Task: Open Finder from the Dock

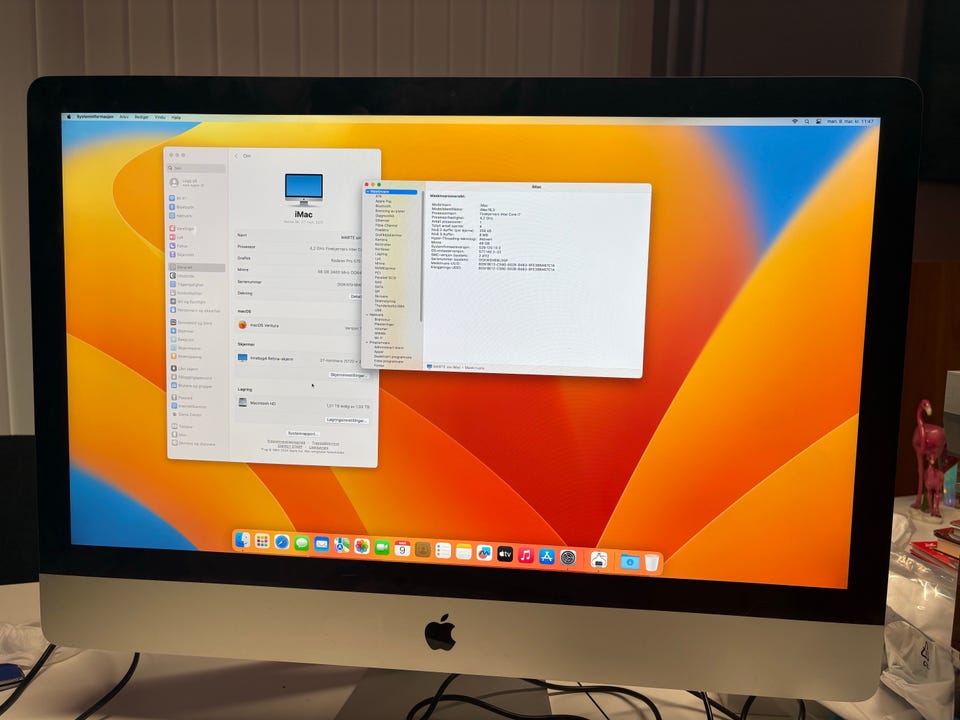Action: coord(242,540)
